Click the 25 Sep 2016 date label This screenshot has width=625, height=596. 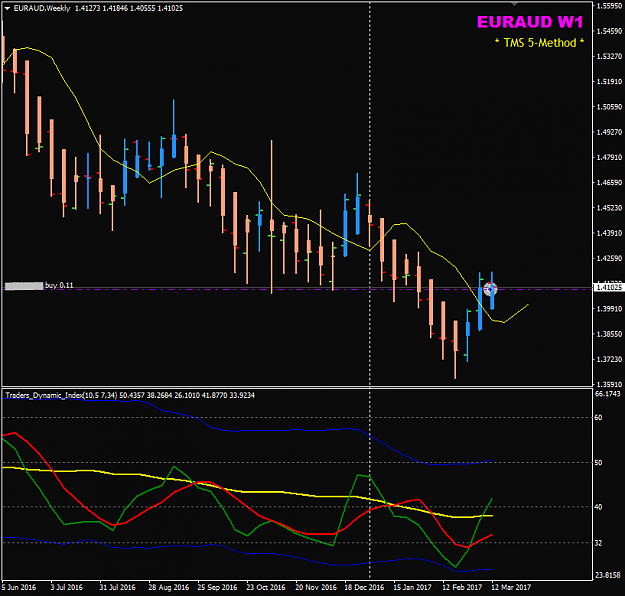217,587
